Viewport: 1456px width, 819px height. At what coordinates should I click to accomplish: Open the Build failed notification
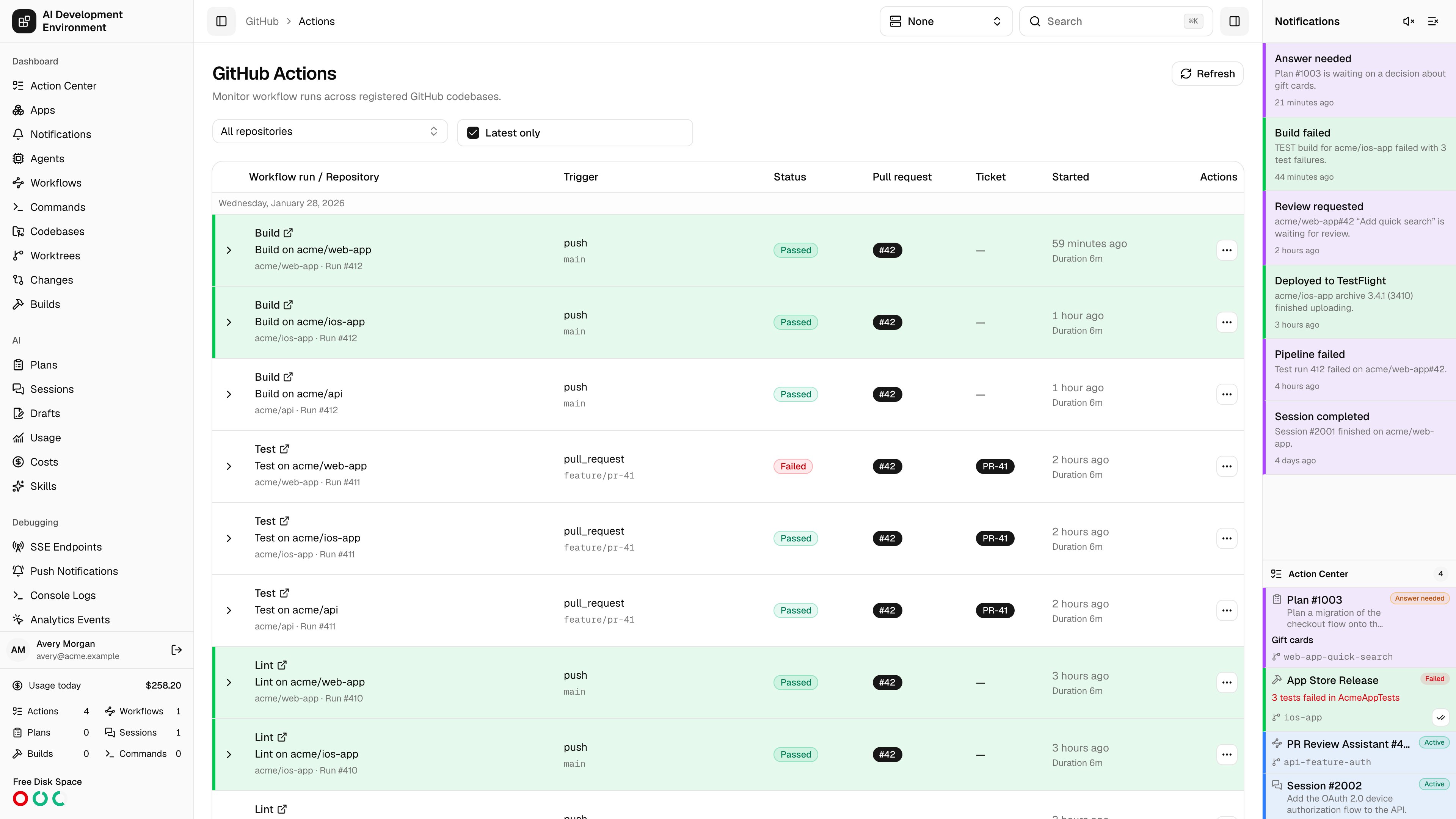click(x=1359, y=154)
